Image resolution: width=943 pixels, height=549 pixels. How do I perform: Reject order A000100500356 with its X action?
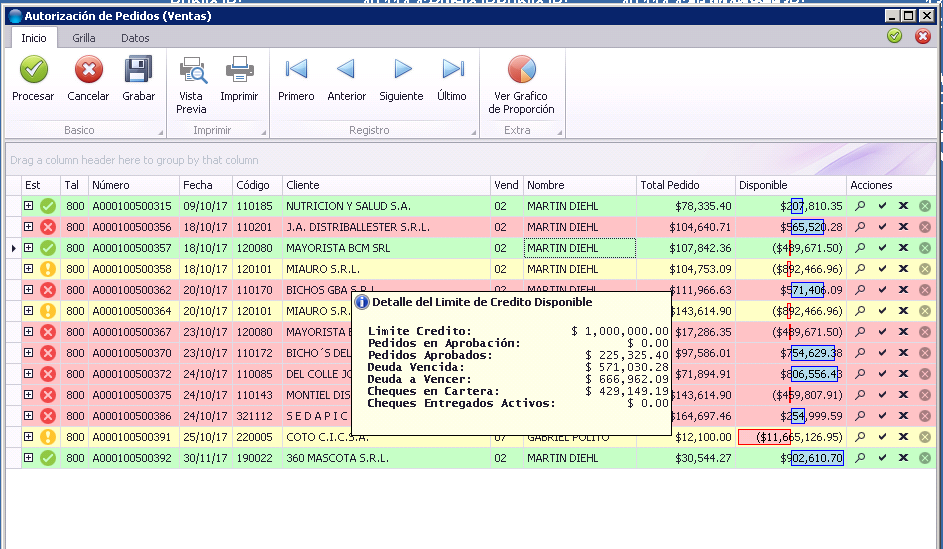tap(903, 227)
